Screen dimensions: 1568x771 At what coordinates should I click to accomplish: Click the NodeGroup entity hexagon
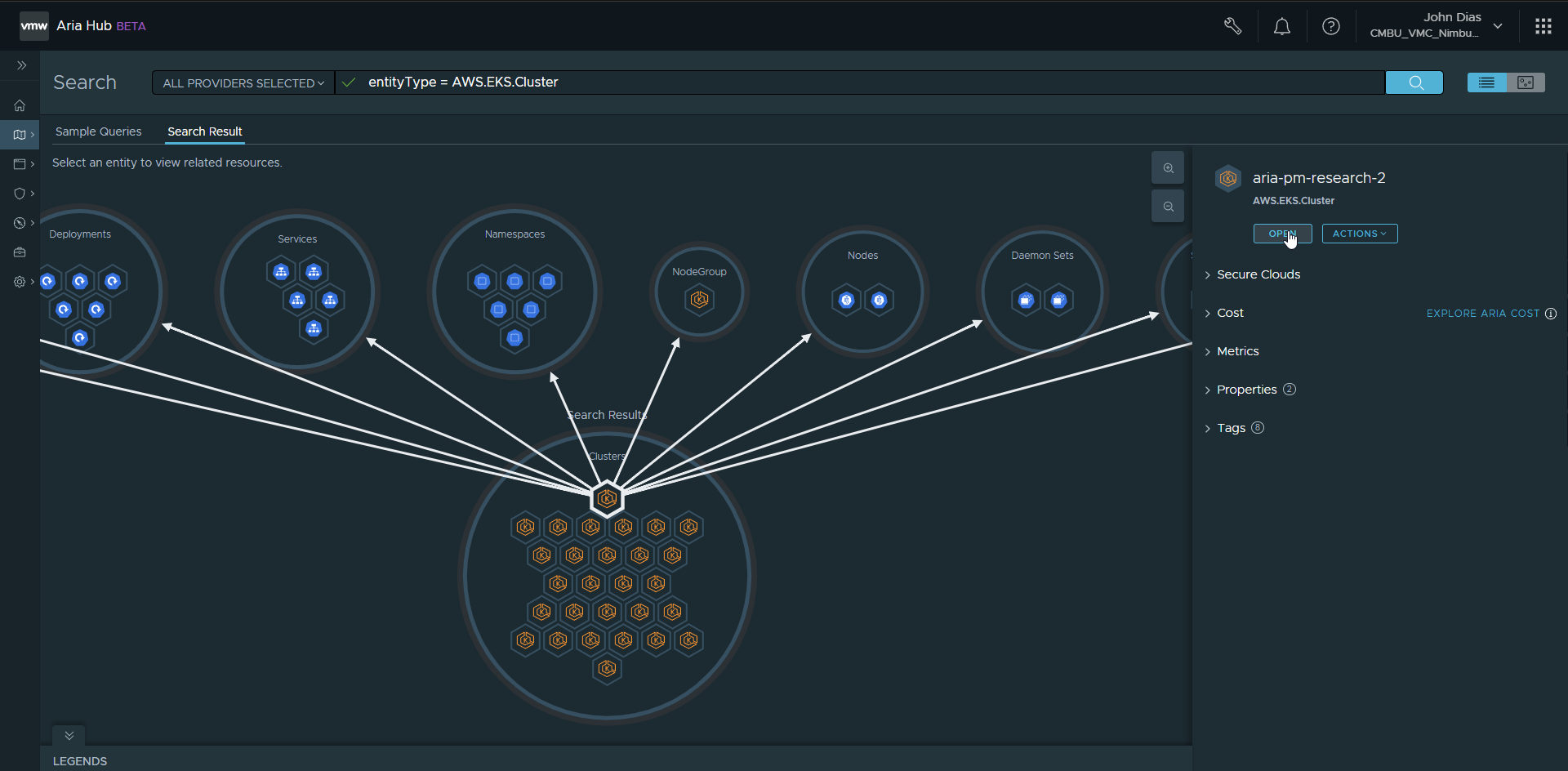tap(699, 301)
